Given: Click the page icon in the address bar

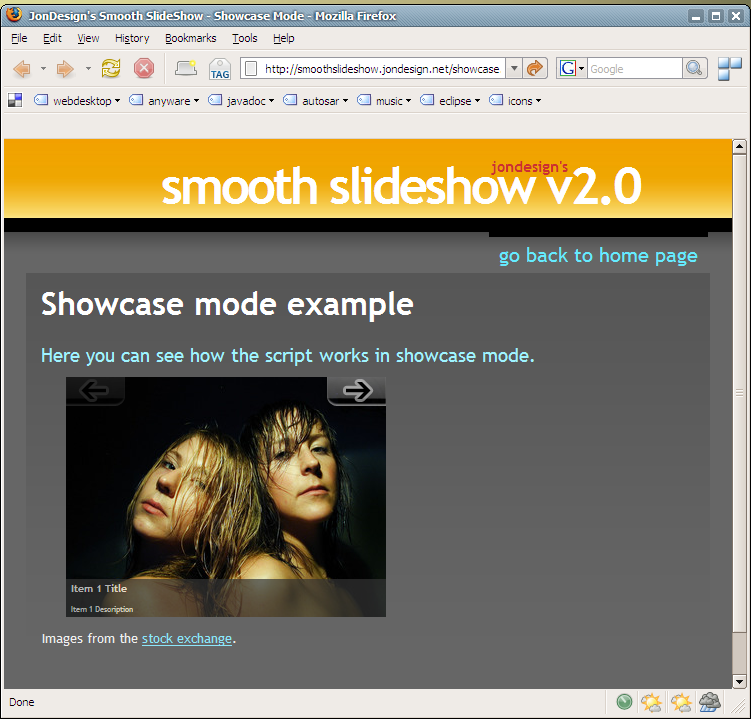Looking at the screenshot, I should [x=251, y=69].
